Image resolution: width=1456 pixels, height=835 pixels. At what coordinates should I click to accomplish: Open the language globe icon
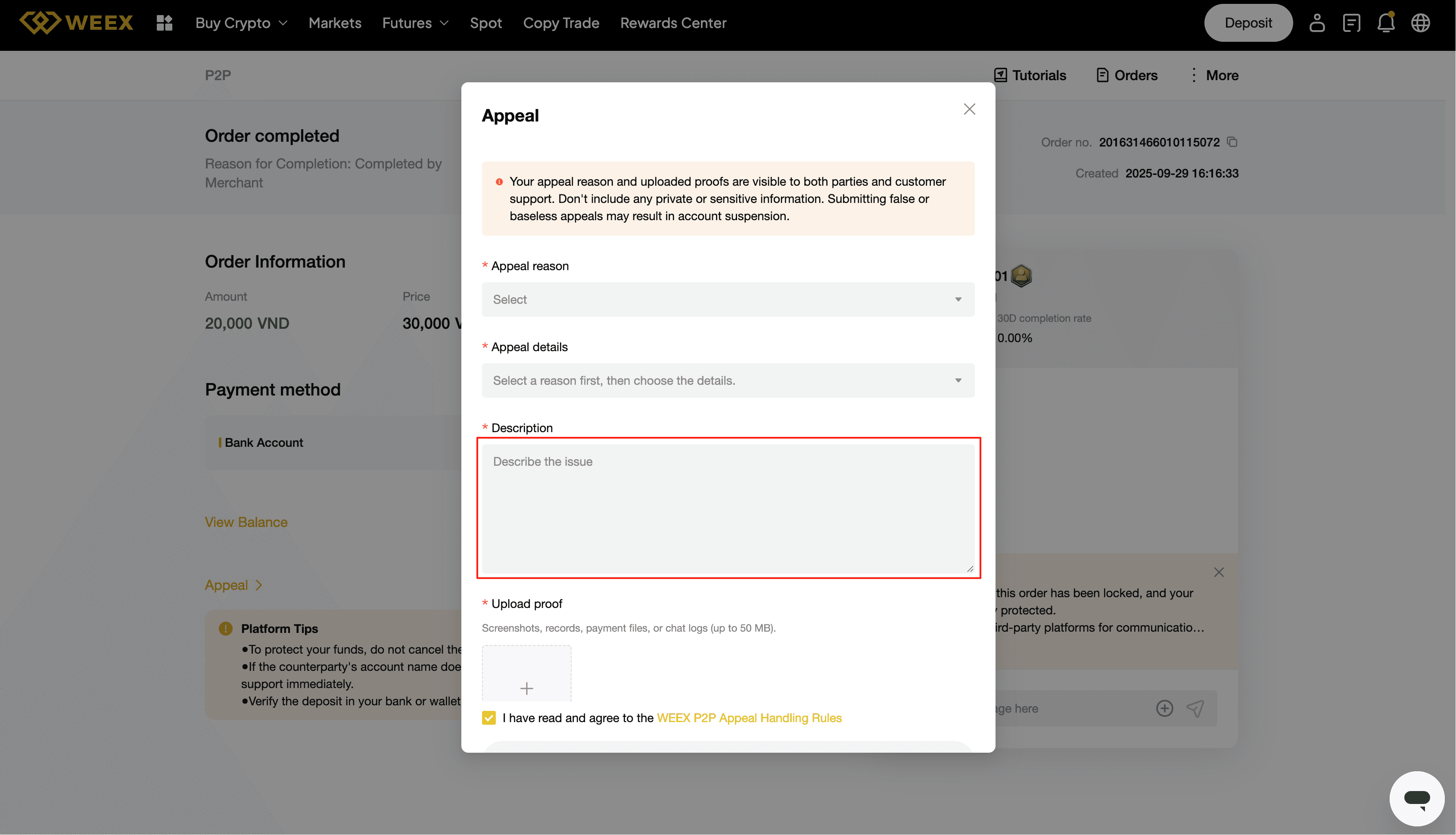(1420, 23)
